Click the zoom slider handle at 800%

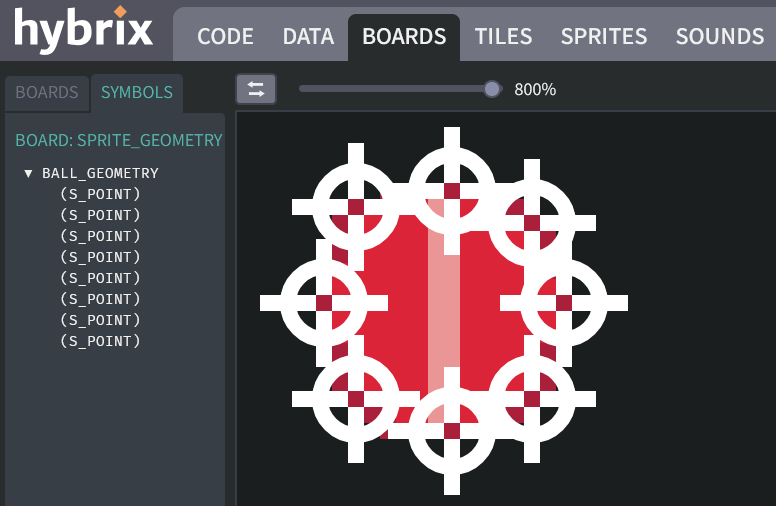tap(492, 89)
